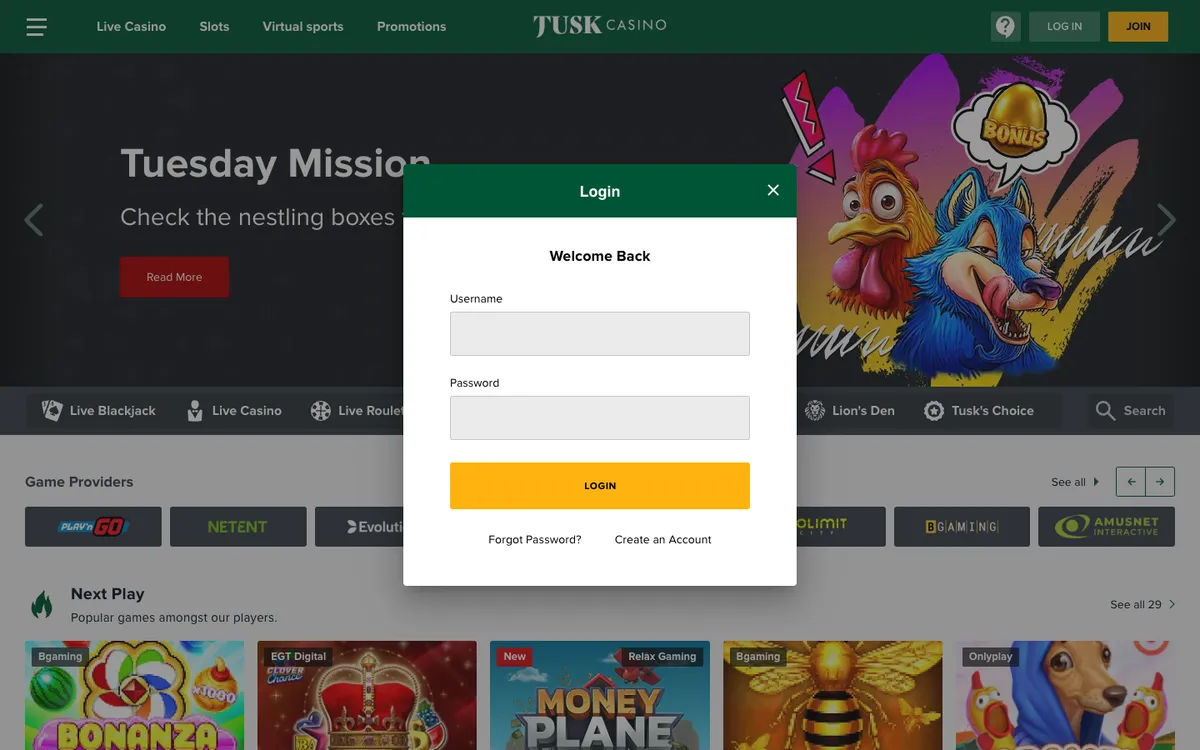The height and width of the screenshot is (750, 1200).
Task: Click the yellow LOGIN submit button
Action: (600, 486)
